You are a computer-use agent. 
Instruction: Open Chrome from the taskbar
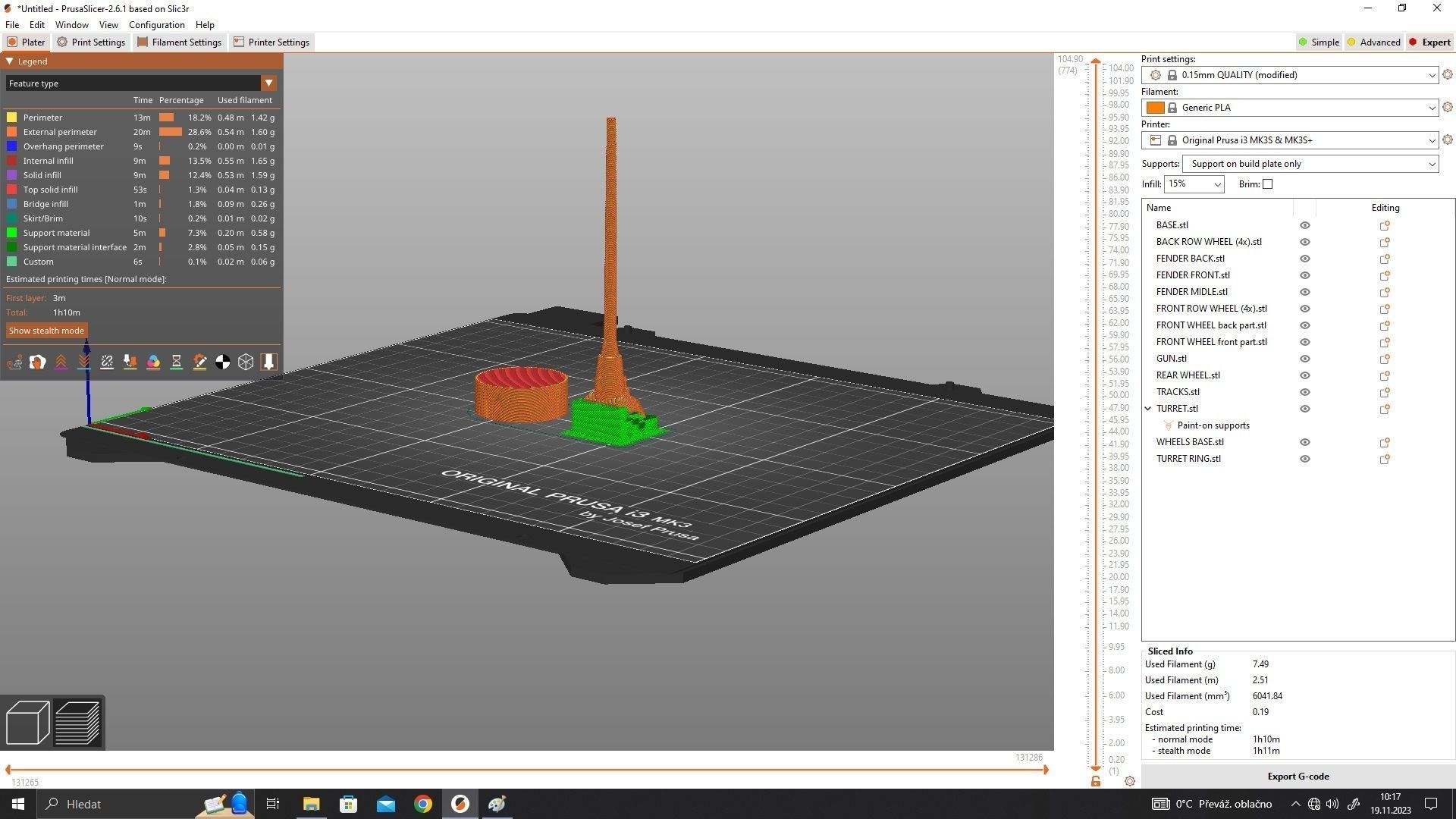point(423,804)
